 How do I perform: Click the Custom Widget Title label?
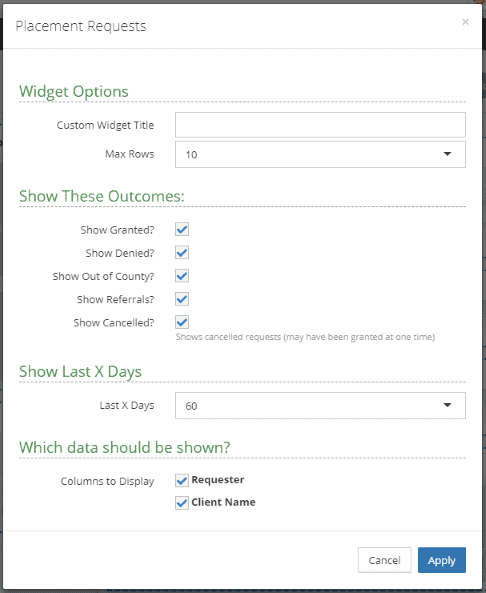[105, 125]
